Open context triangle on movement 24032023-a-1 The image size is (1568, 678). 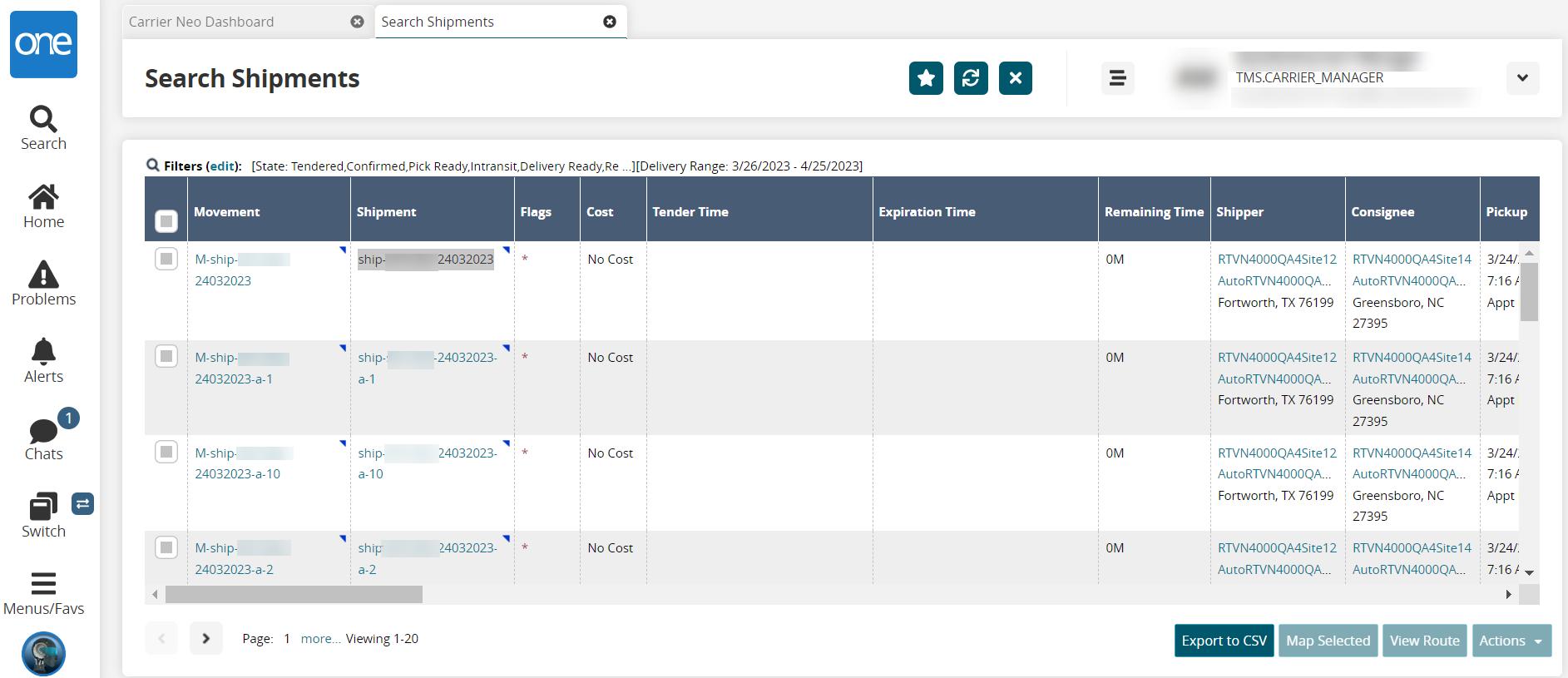pos(343,348)
